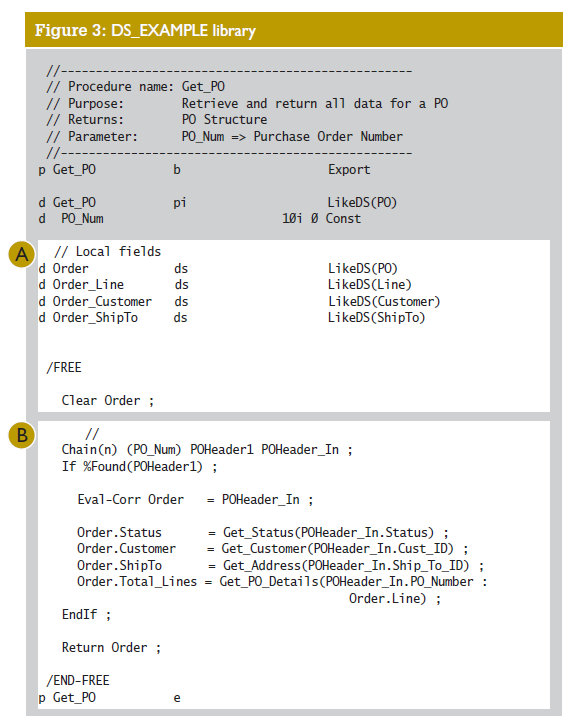The image size is (572, 727).
Task: Click the circular B marker badge
Action: click(22, 435)
